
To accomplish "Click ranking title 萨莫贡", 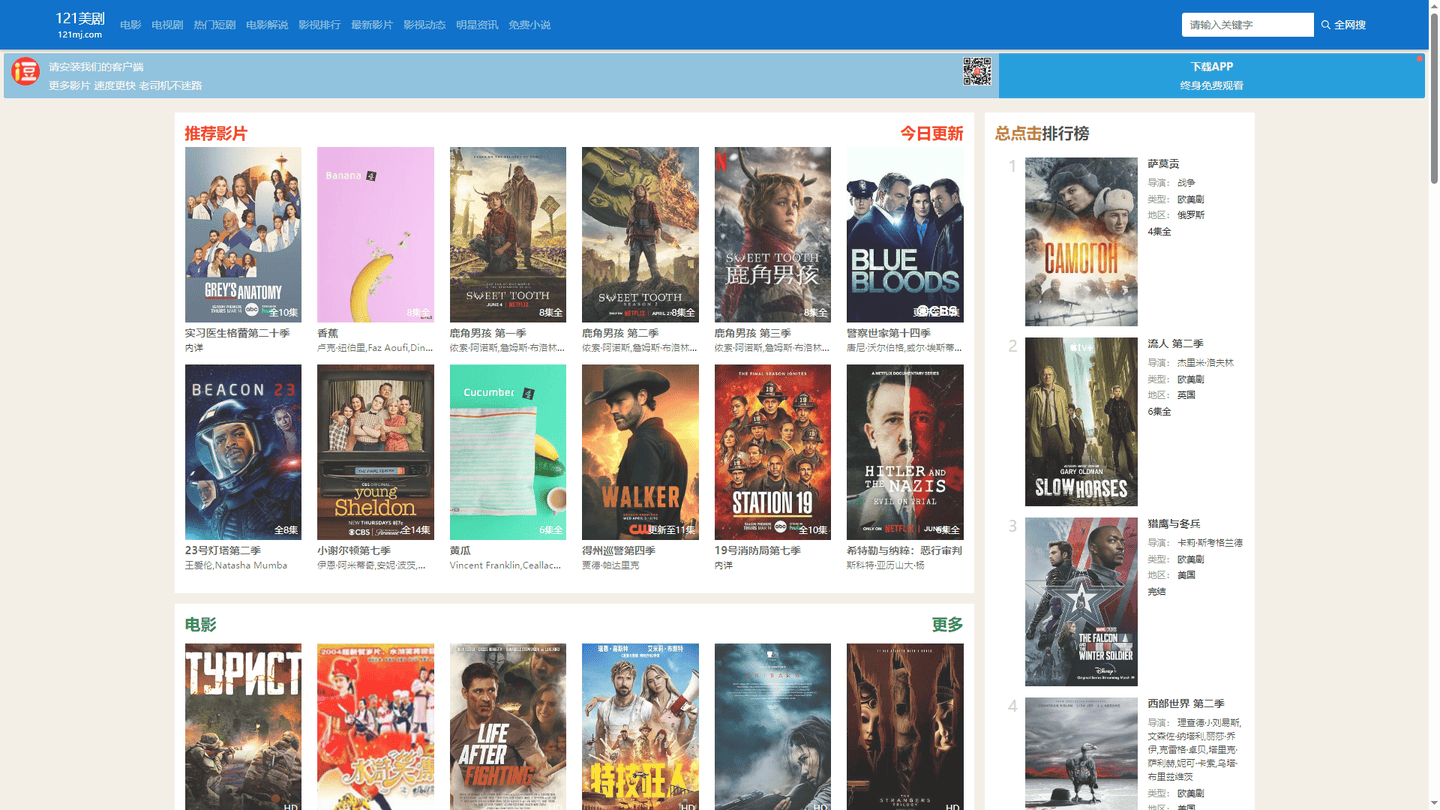I will tap(1164, 164).
